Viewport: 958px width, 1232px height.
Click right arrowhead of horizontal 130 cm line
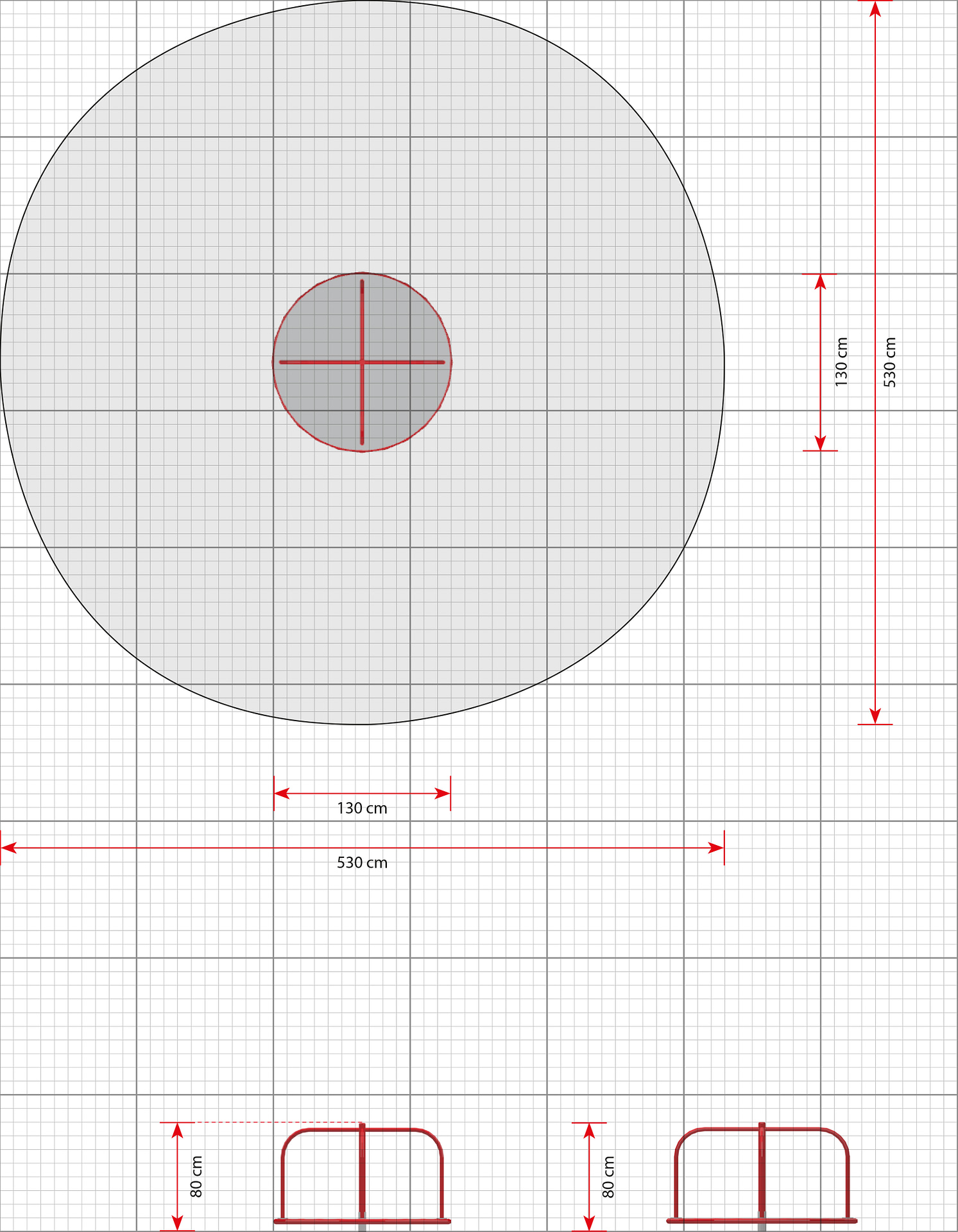[x=442, y=793]
